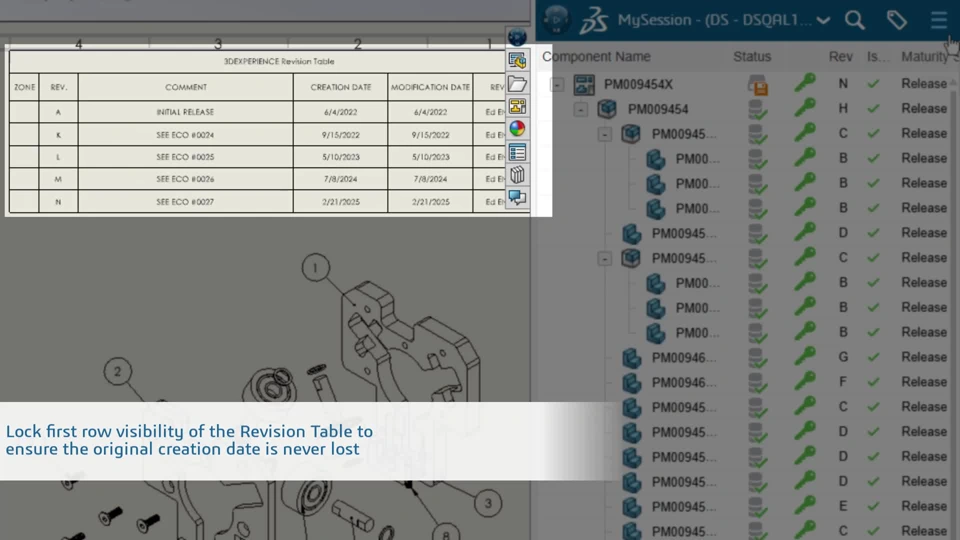Open the 3DEXPERIENCE compass icon
This screenshot has width=960, height=540.
tap(556, 20)
